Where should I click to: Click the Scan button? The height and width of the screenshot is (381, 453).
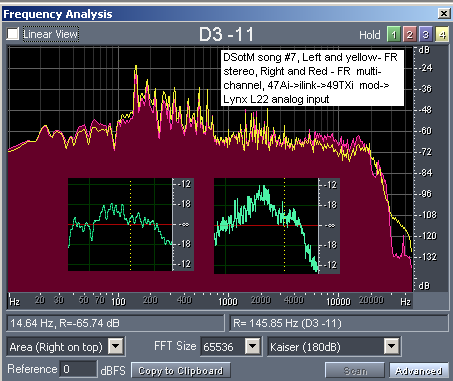click(x=355, y=371)
